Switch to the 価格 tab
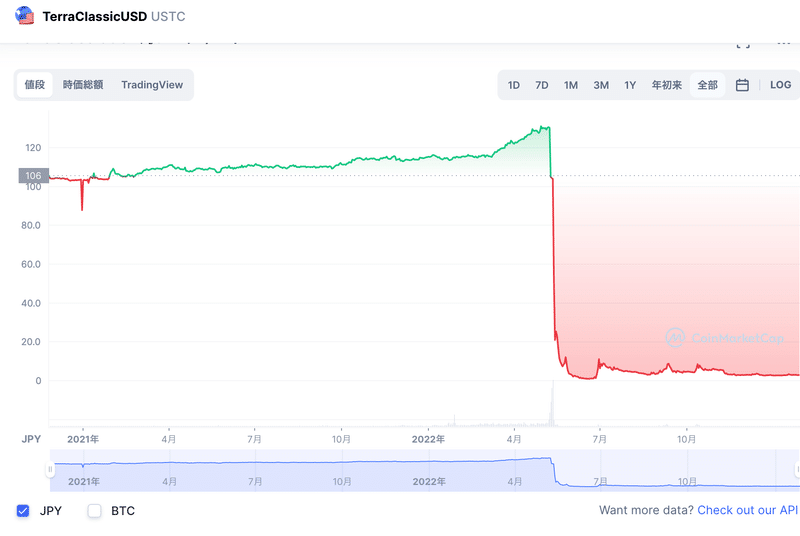The height and width of the screenshot is (536, 800). pyautogui.click(x=35, y=85)
